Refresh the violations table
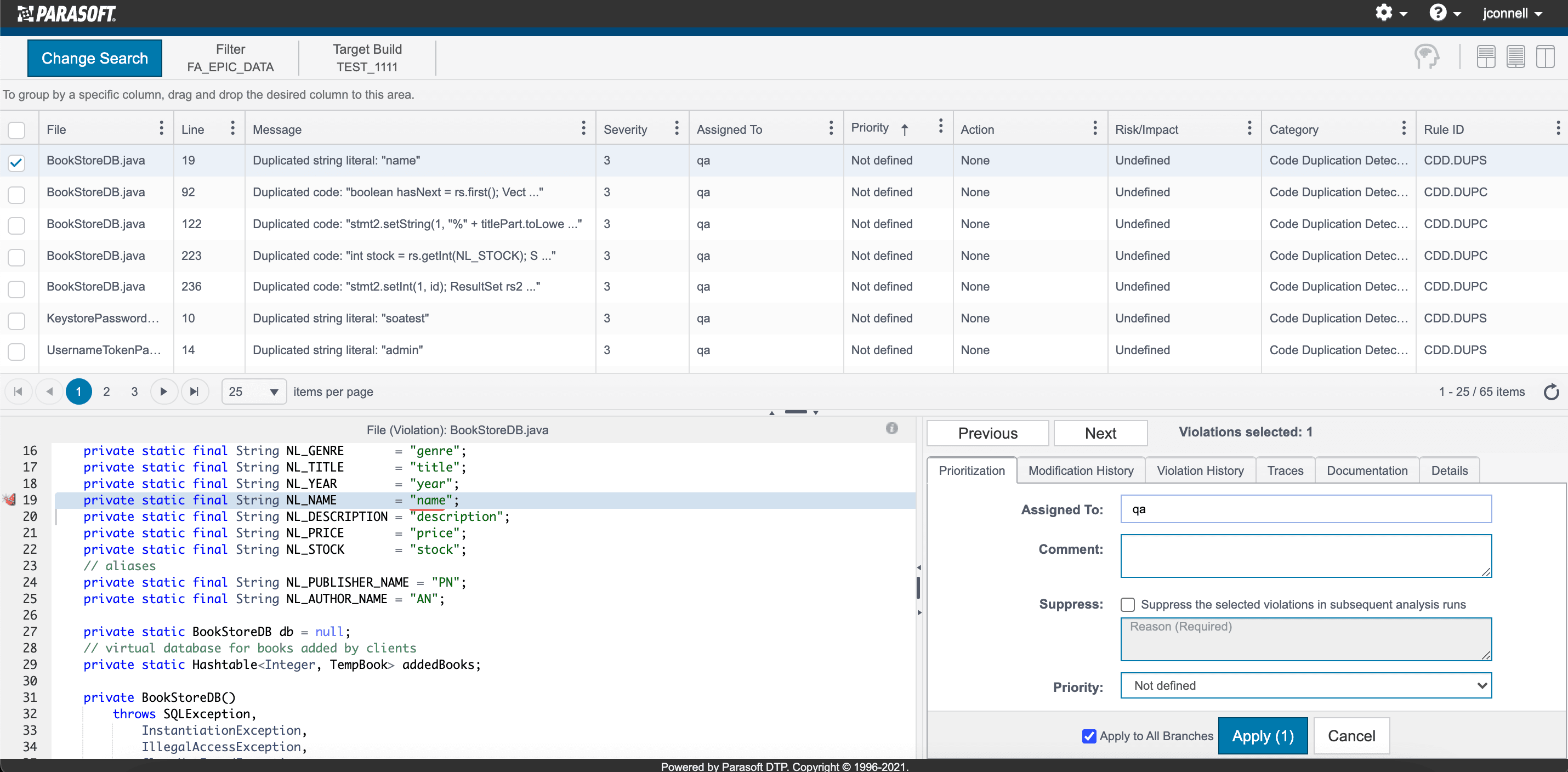1568x772 pixels. click(x=1552, y=391)
